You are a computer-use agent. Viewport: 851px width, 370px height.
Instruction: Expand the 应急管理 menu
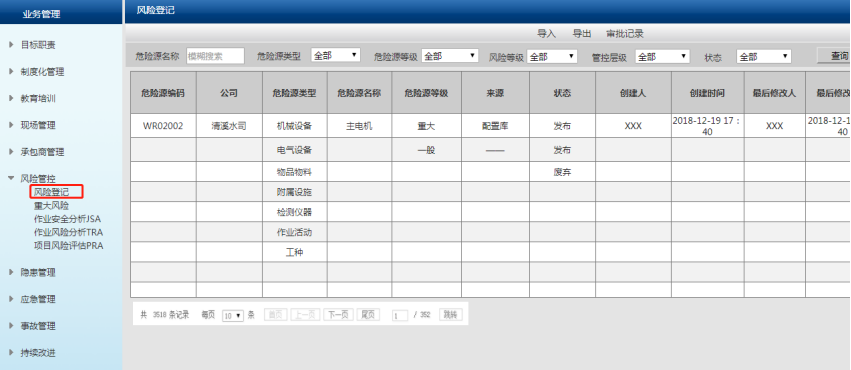[37, 299]
